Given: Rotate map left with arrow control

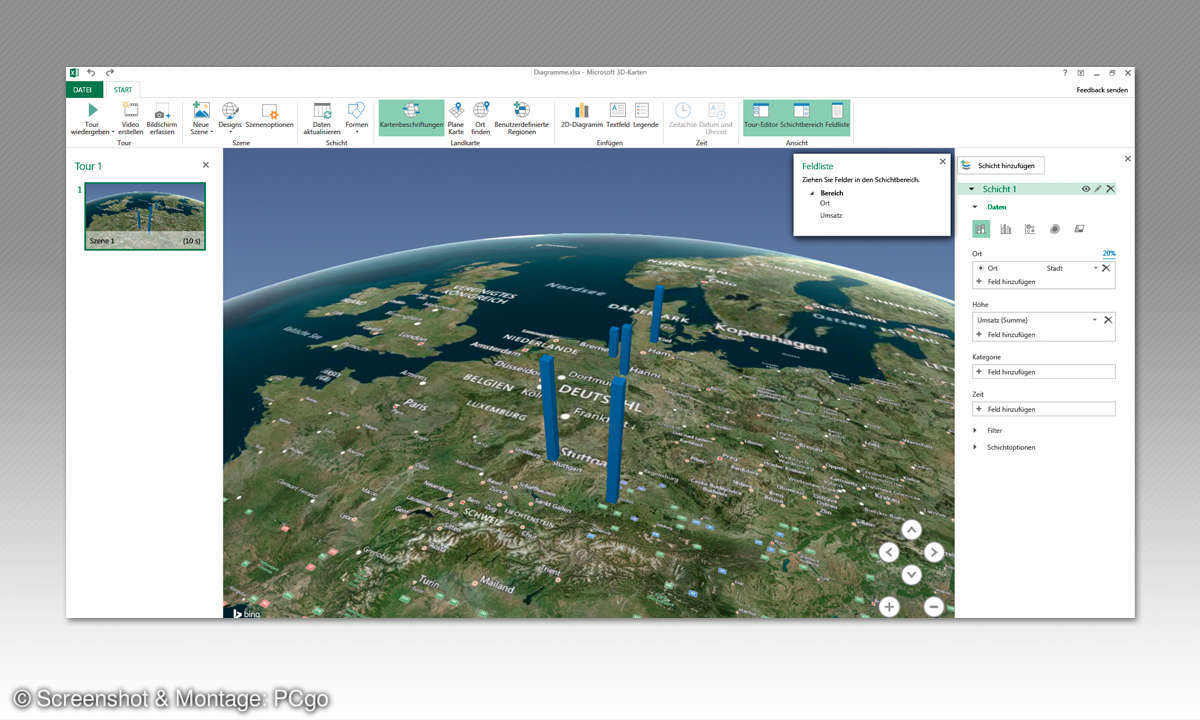Looking at the screenshot, I should [x=889, y=552].
